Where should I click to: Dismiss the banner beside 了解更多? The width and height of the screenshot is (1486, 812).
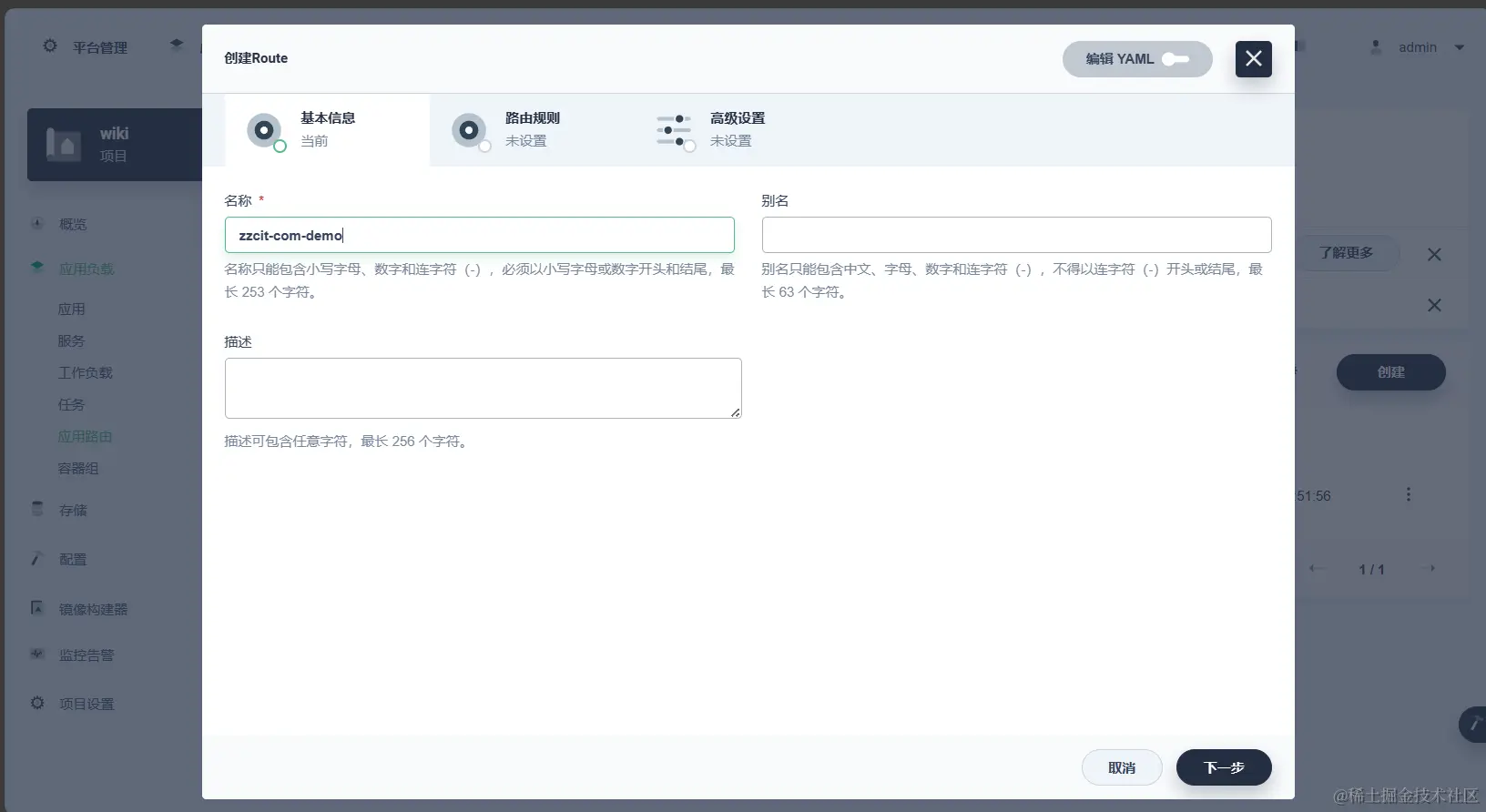tap(1434, 255)
